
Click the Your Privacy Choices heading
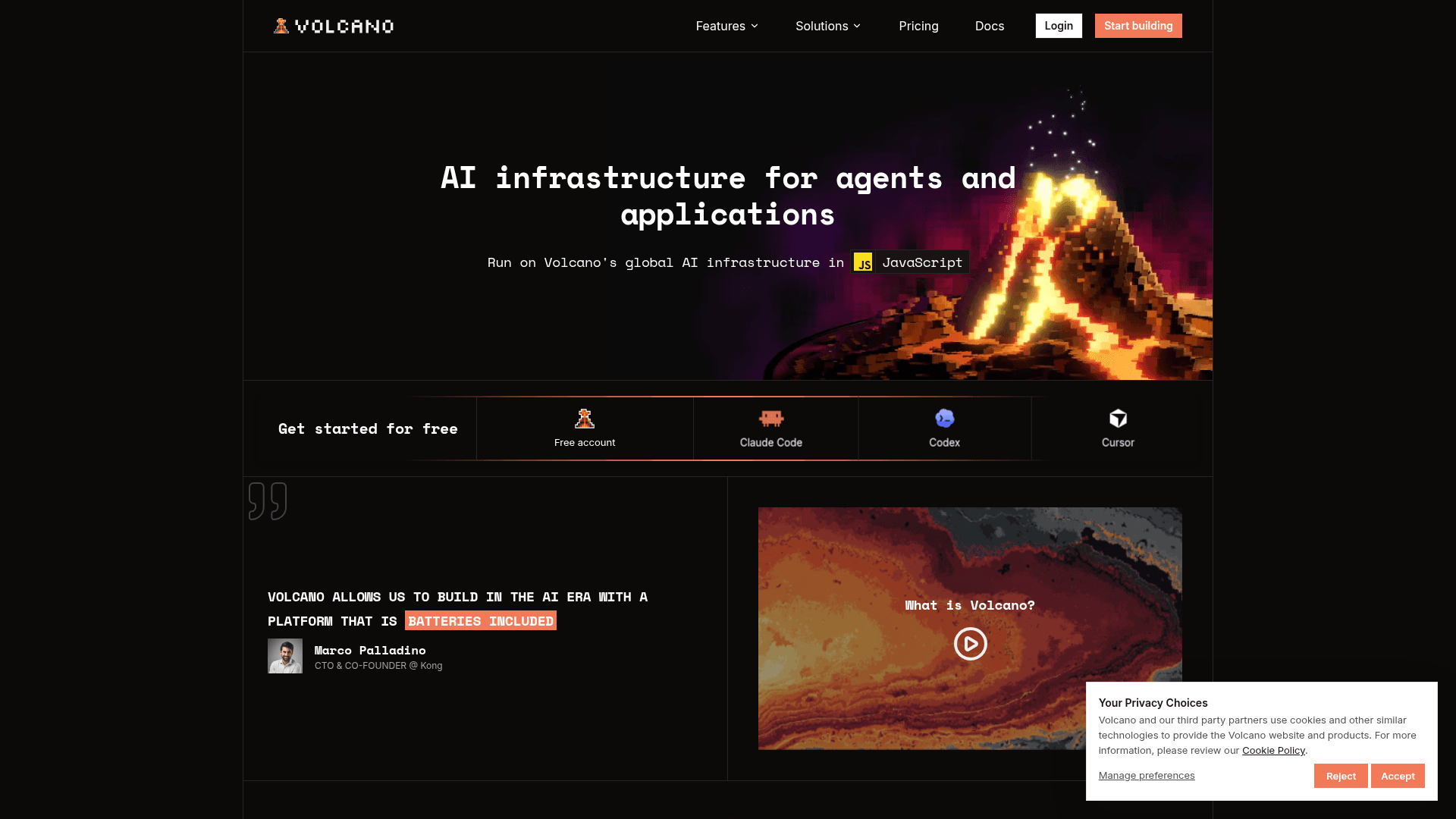click(x=1153, y=703)
